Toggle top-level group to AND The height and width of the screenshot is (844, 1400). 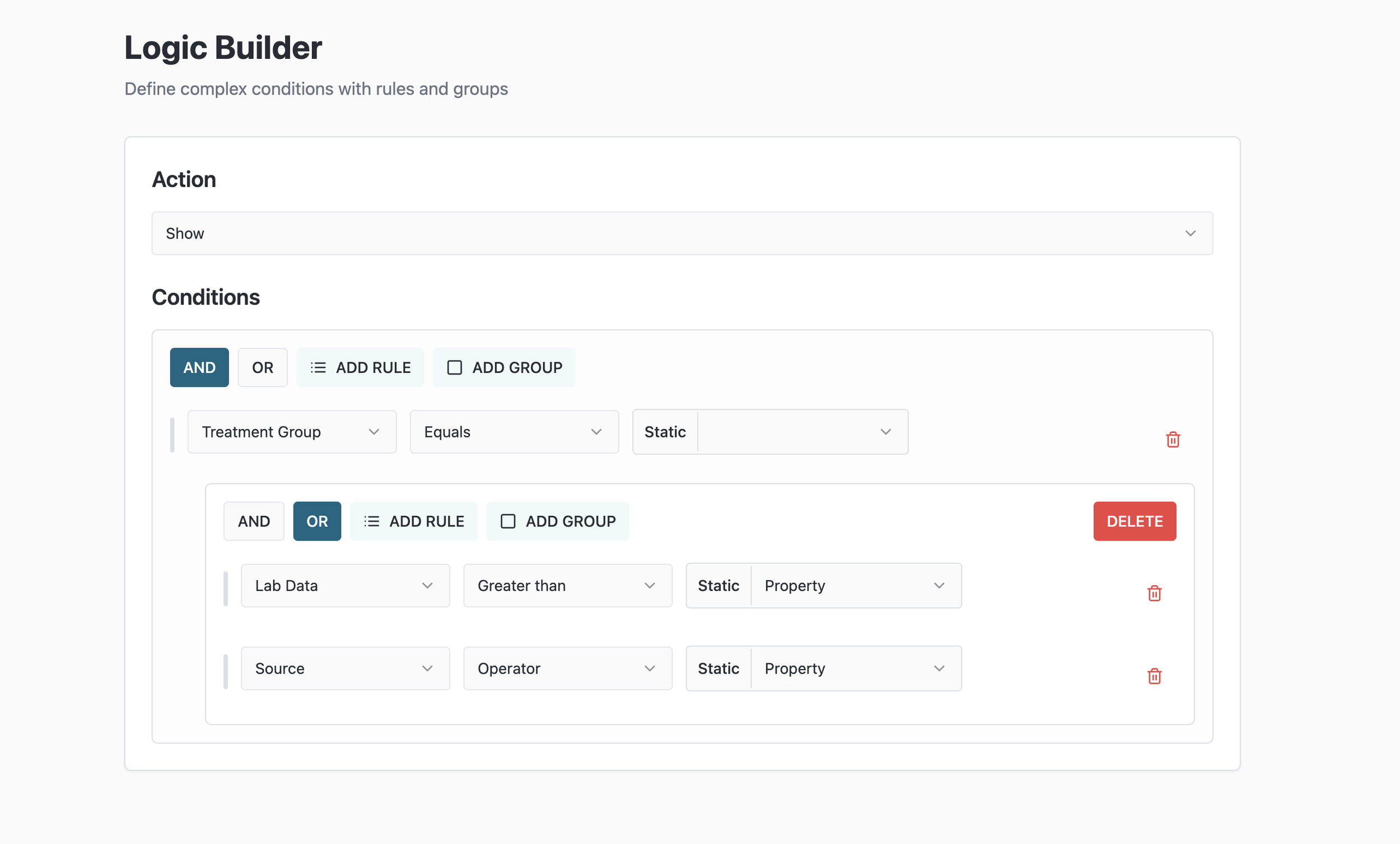click(199, 367)
